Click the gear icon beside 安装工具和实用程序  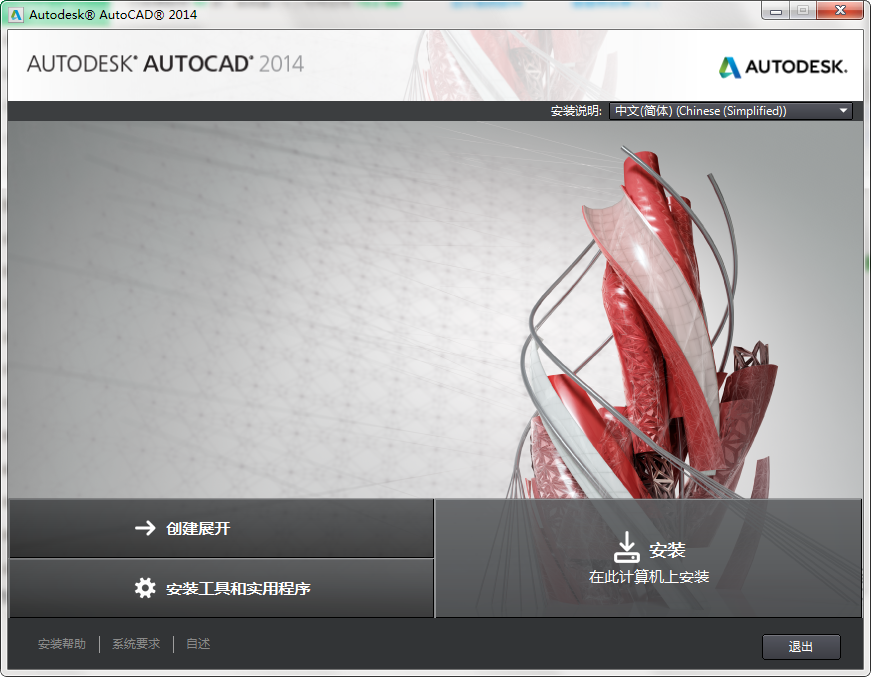[x=146, y=589]
